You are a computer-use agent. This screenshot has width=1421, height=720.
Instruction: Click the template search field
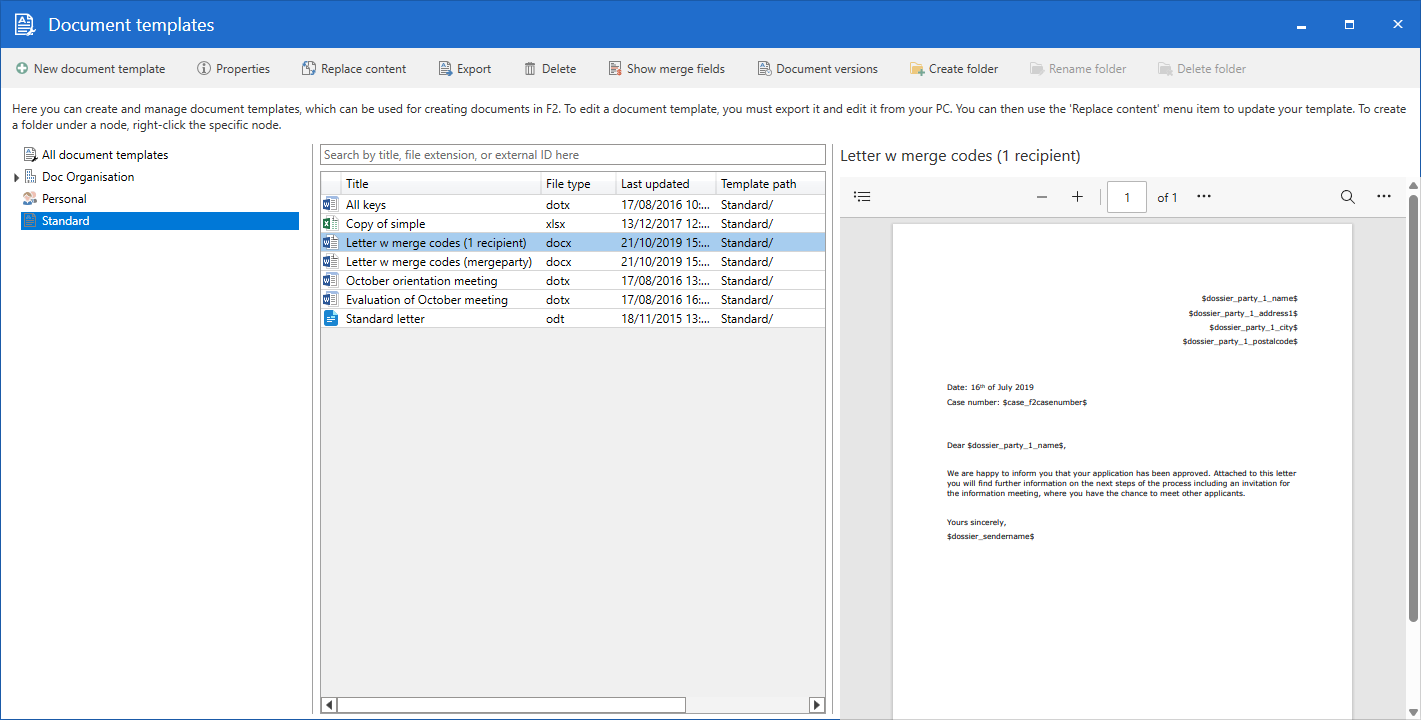[572, 155]
